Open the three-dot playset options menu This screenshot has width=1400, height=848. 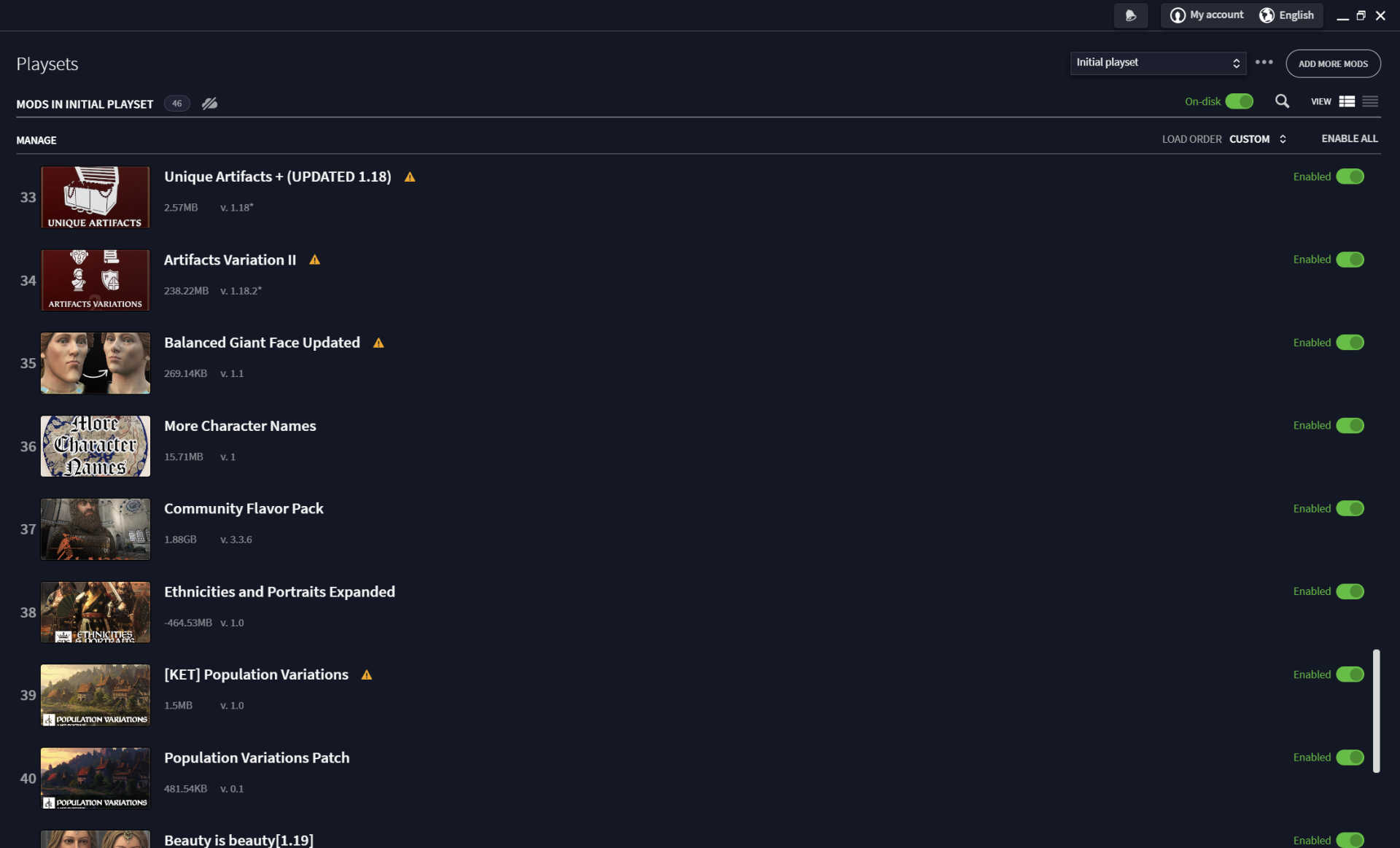[x=1264, y=63]
